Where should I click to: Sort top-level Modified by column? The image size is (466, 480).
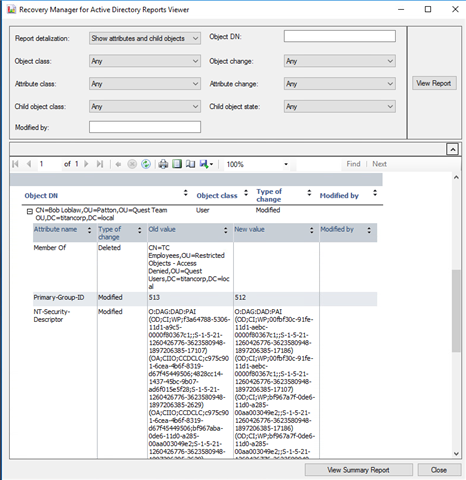[375, 193]
